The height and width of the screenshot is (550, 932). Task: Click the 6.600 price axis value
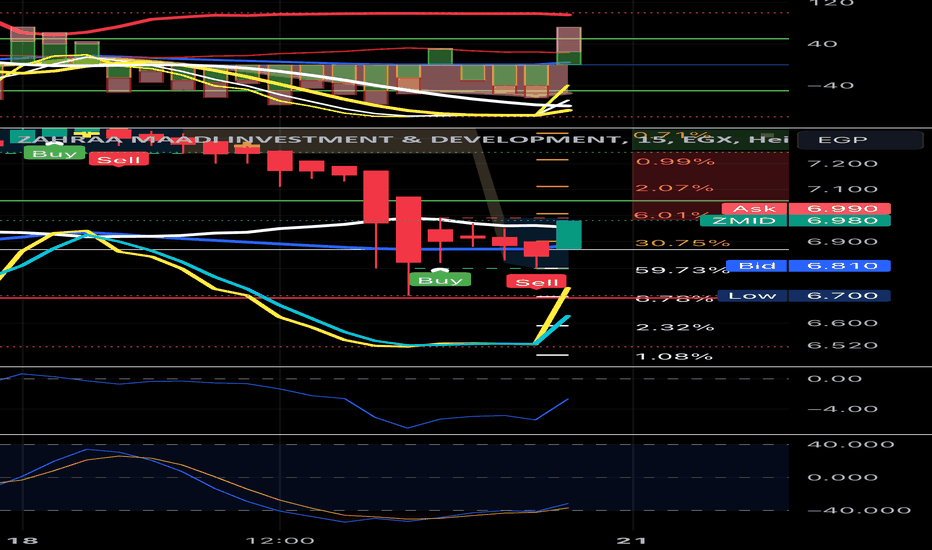tap(842, 323)
